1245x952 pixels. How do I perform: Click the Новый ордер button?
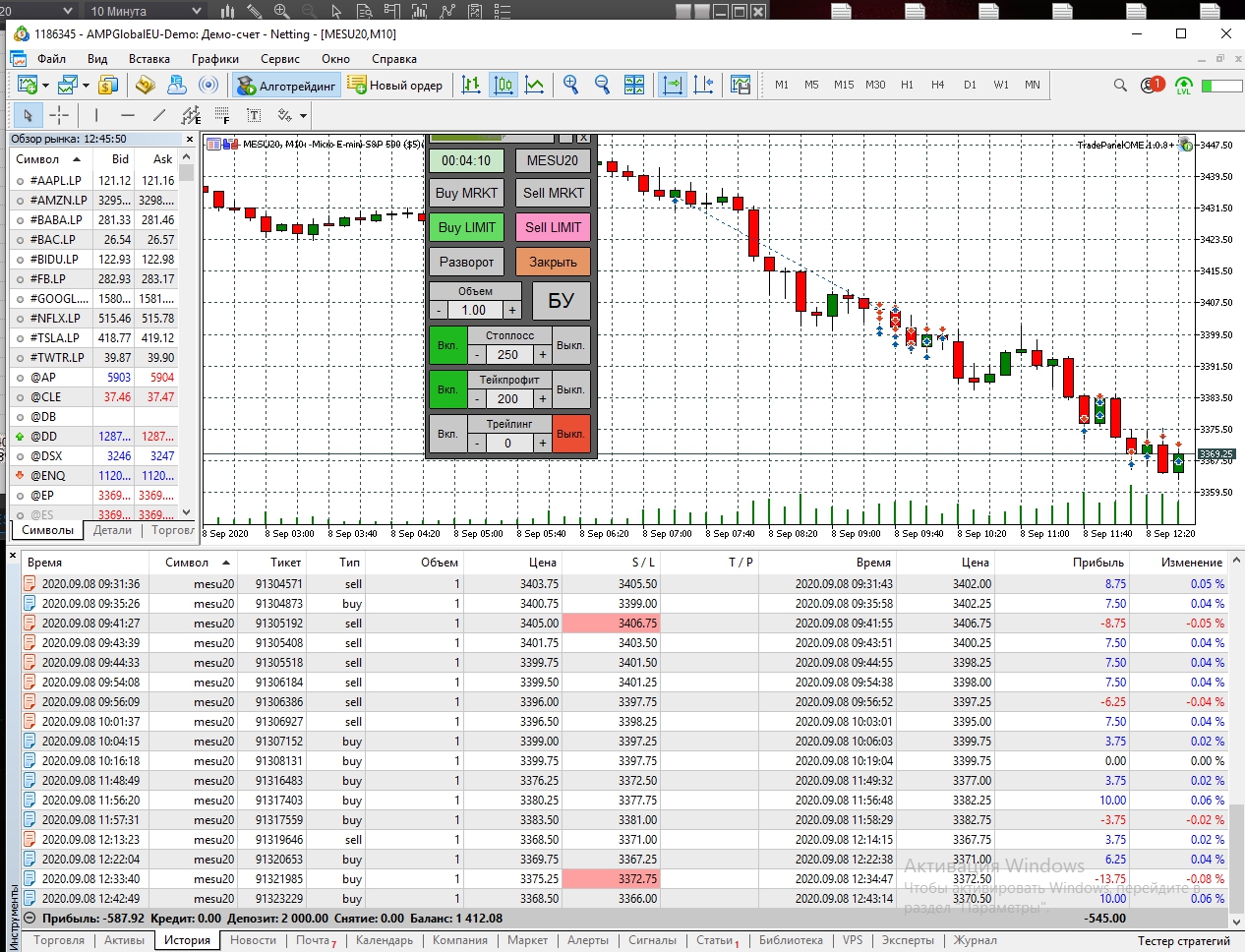395,86
